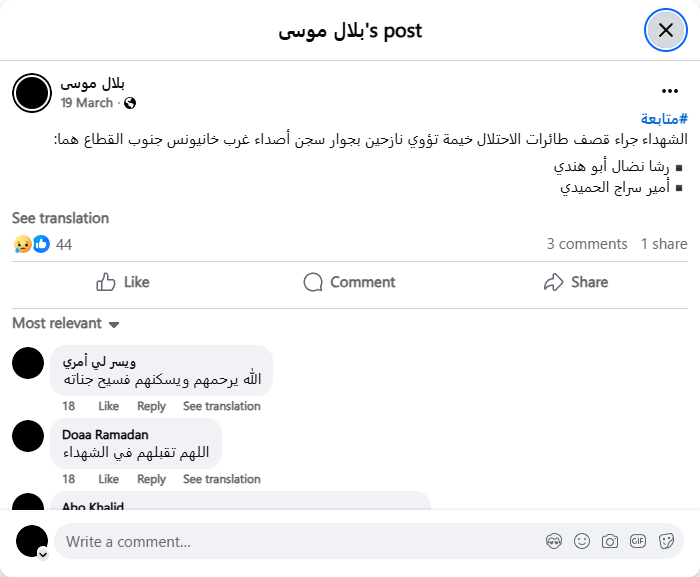700x577 pixels.
Task: Close the post dialog with X button
Action: (666, 30)
